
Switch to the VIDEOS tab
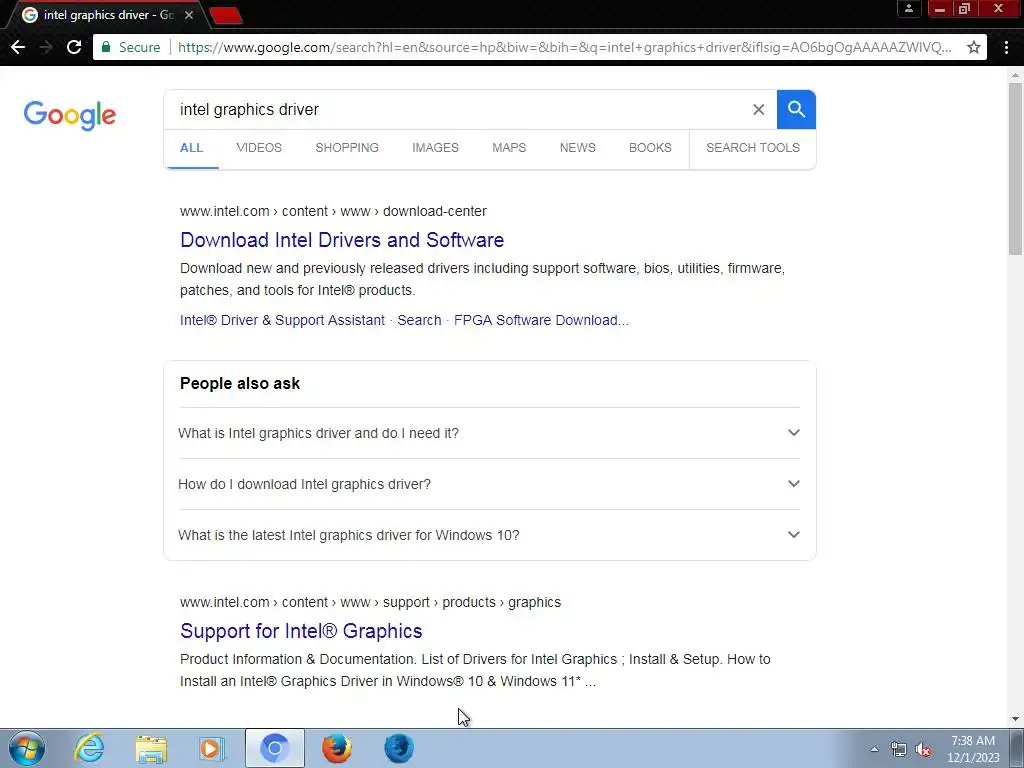[259, 148]
